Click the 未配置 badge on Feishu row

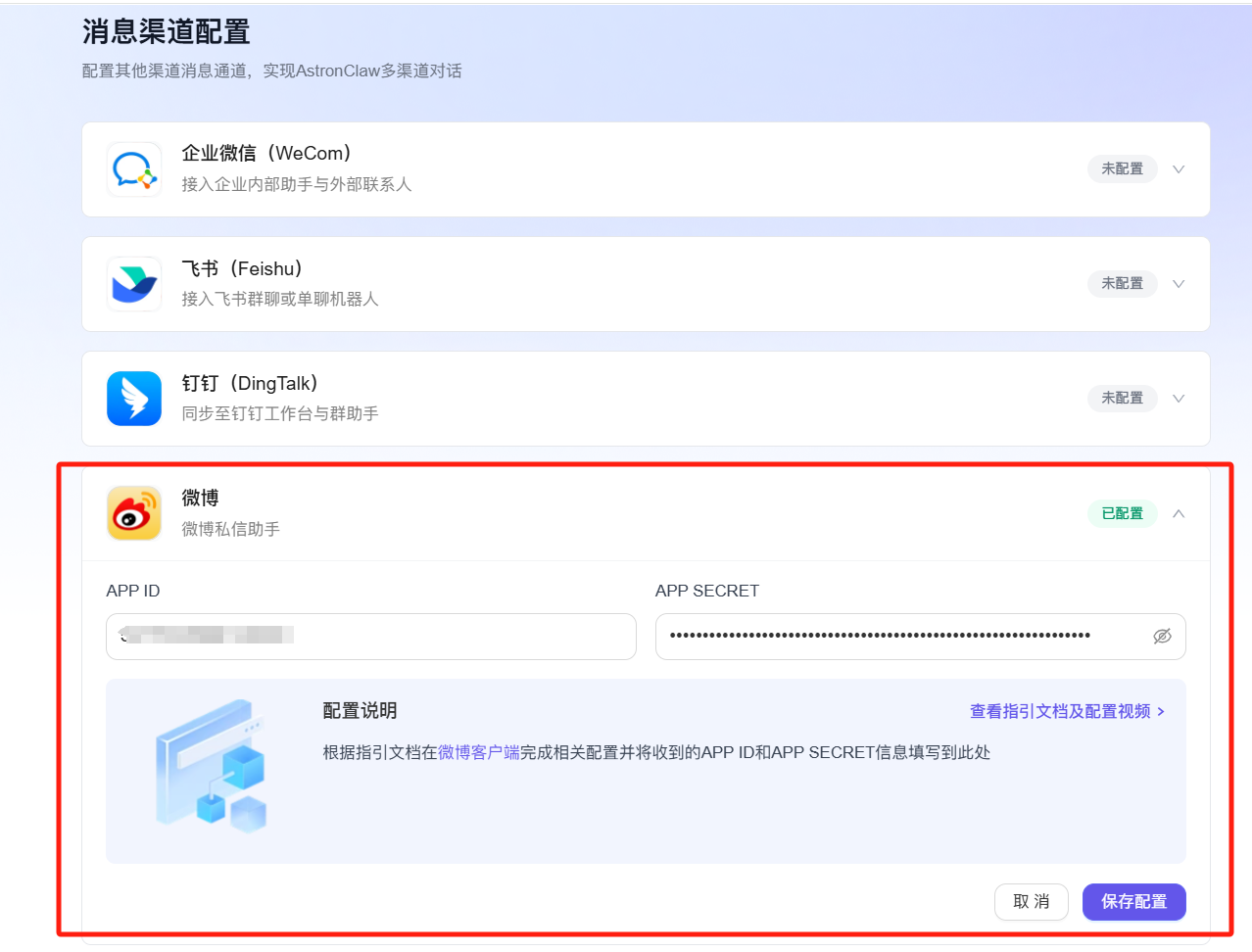(1122, 284)
